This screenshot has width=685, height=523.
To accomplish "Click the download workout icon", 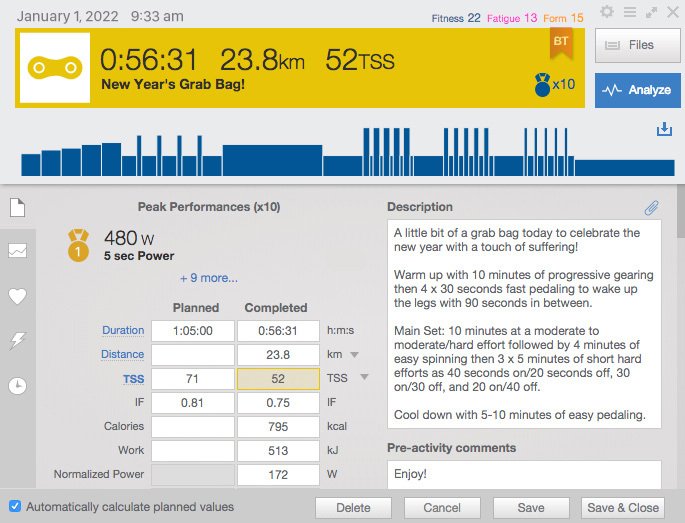I will point(664,129).
